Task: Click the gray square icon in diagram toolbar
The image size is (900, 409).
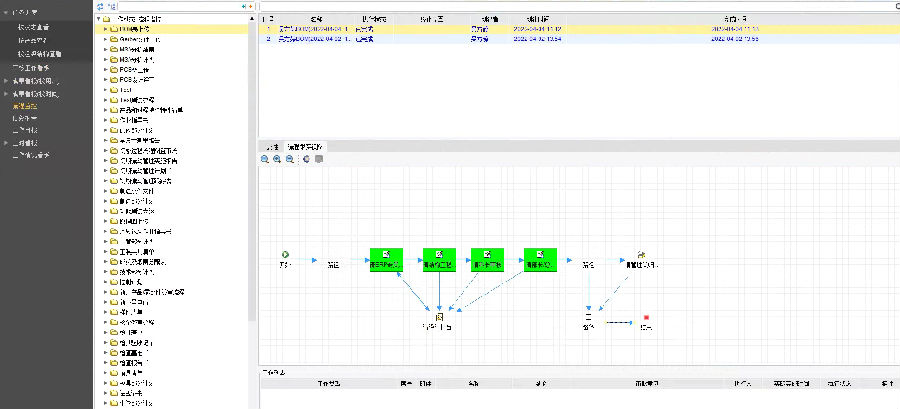Action: 318,159
